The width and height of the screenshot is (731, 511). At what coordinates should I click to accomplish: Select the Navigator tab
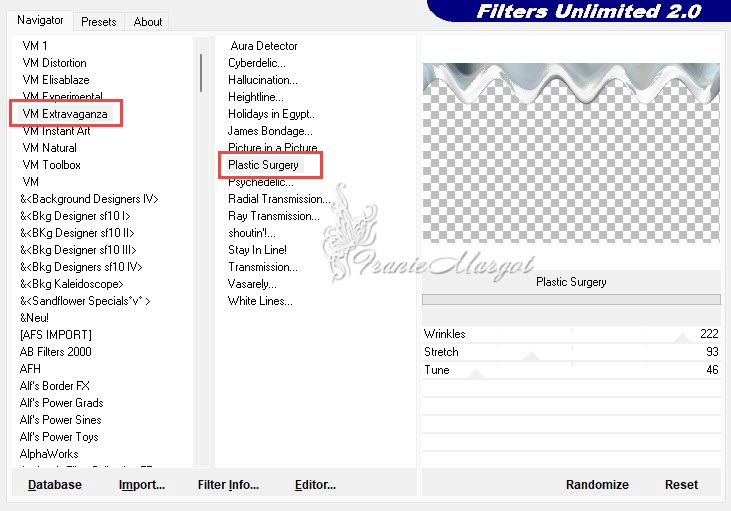40,20
